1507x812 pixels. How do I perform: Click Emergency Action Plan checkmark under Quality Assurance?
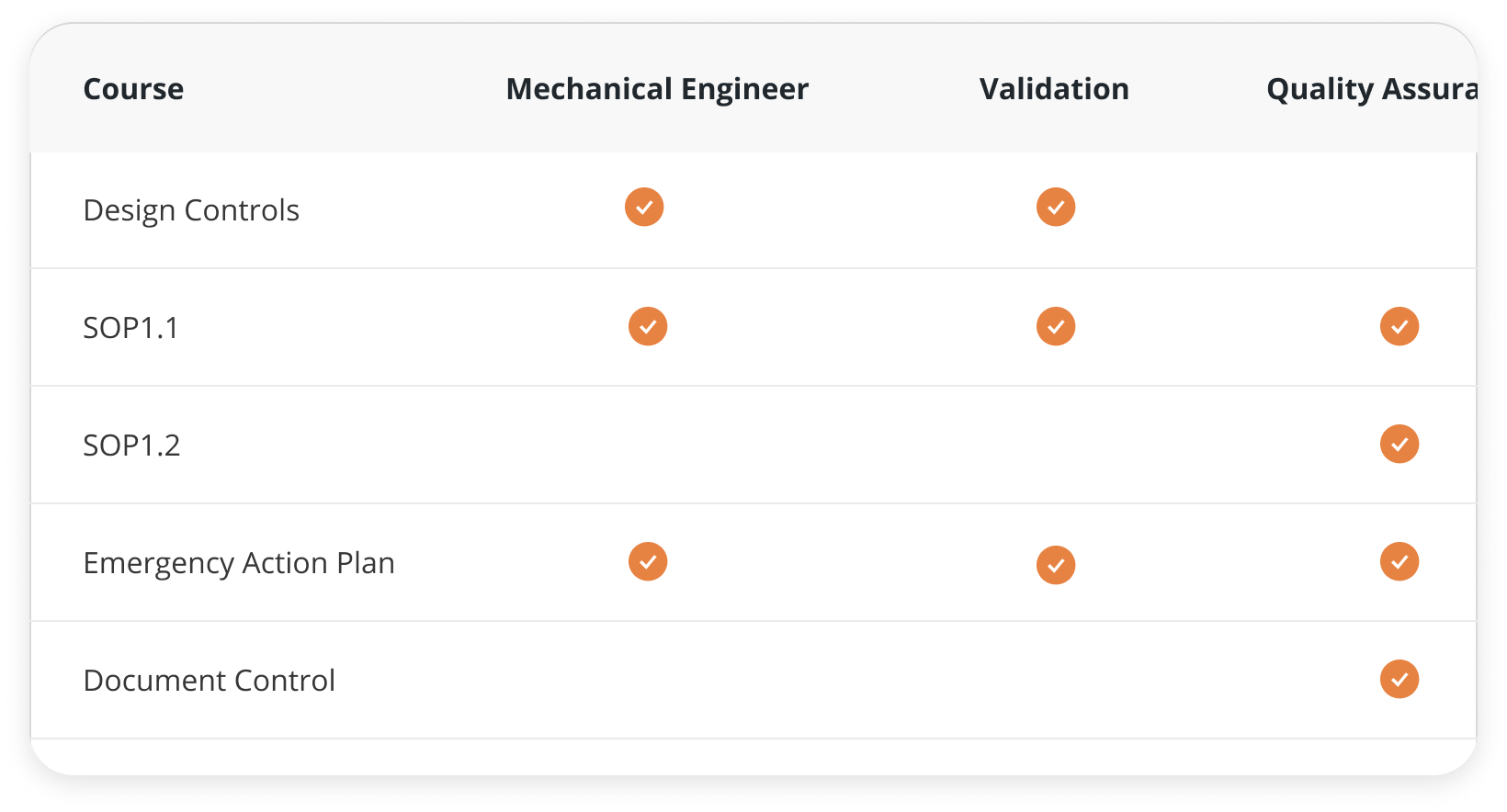click(1399, 561)
